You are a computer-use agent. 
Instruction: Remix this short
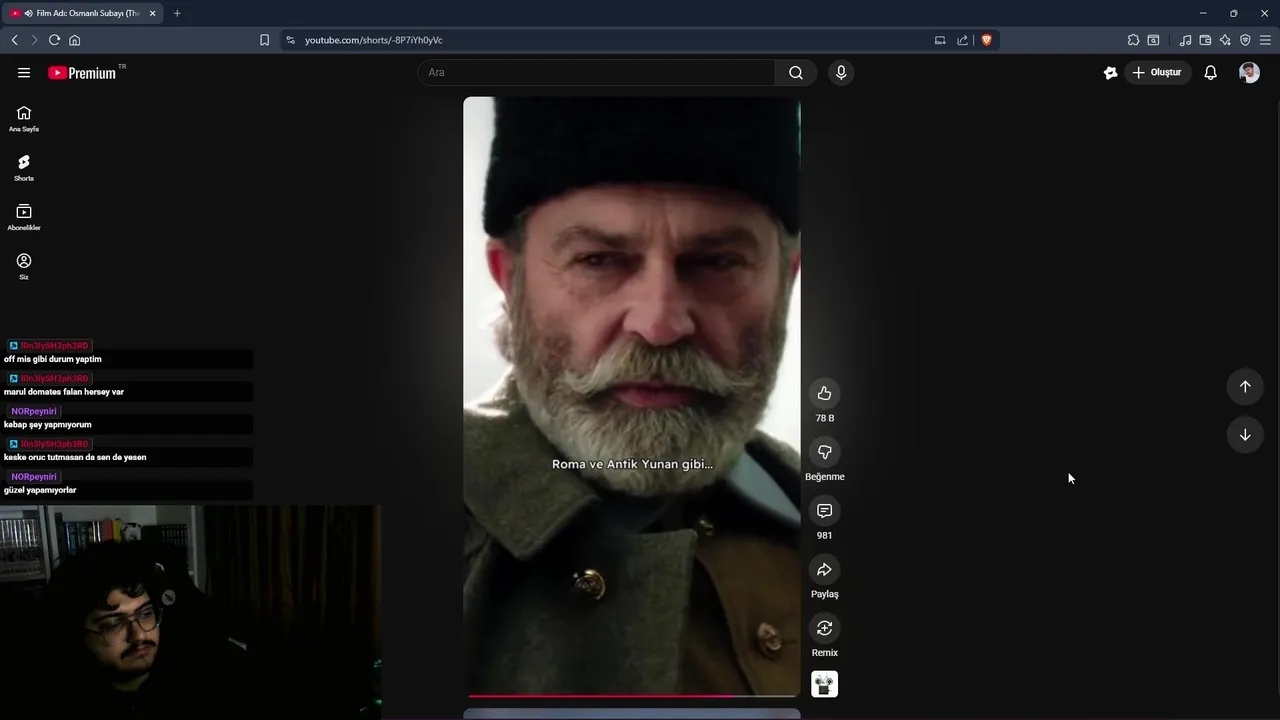click(x=824, y=628)
